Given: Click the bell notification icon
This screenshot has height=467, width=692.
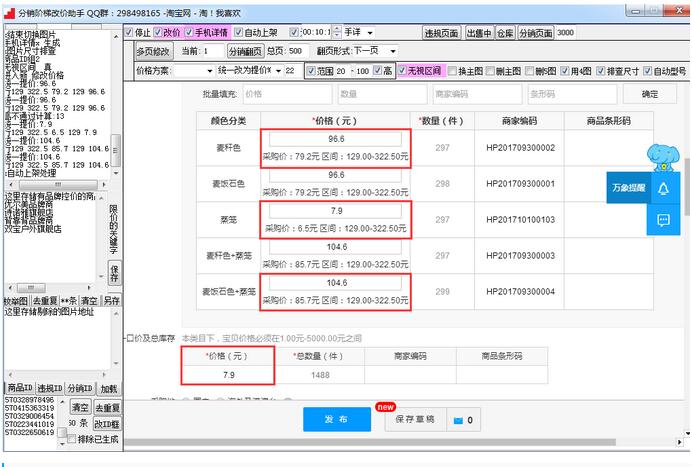Looking at the screenshot, I should (x=663, y=188).
